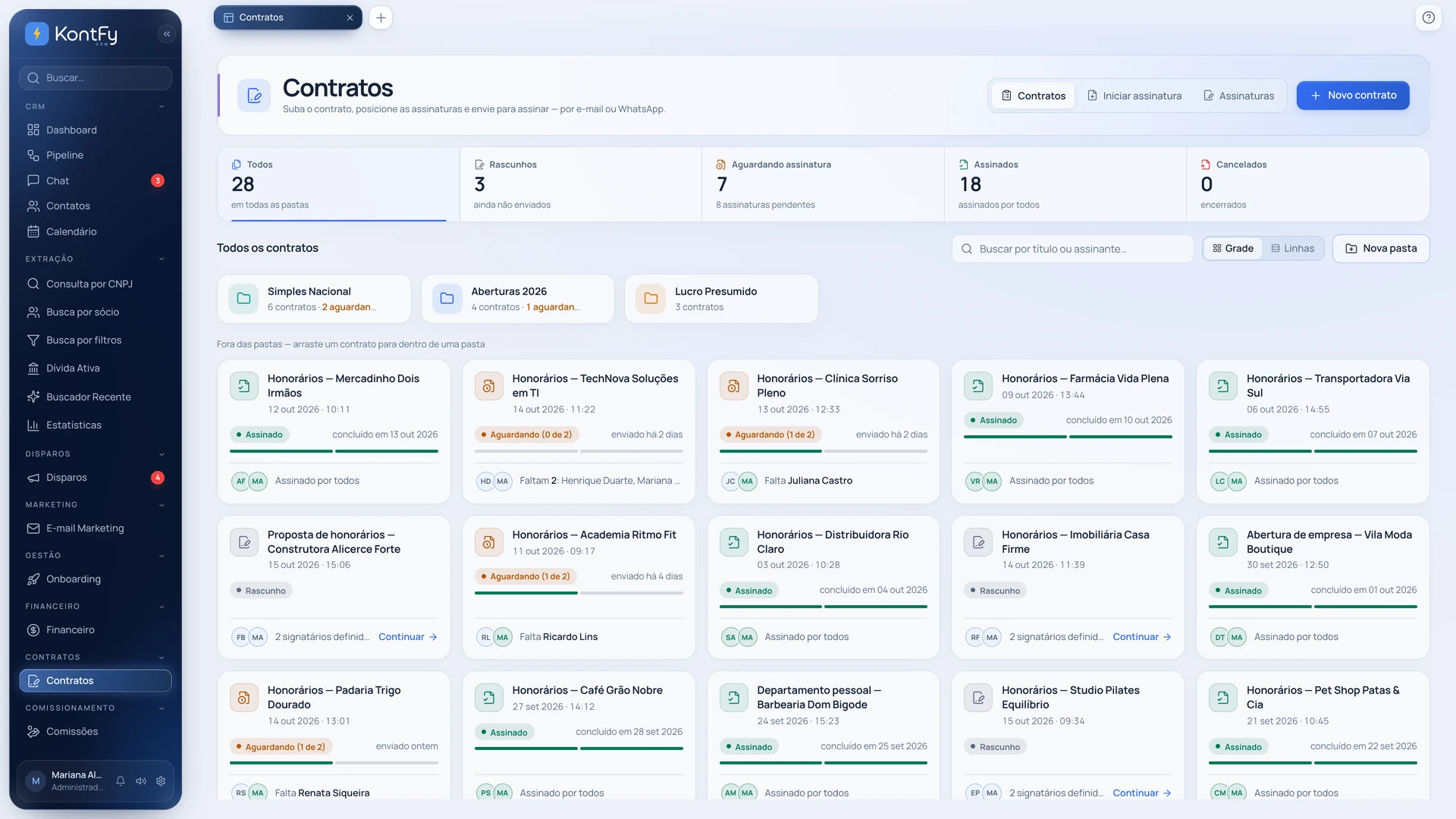Open the Simples Nacional folder
1456x819 pixels.
314,299
